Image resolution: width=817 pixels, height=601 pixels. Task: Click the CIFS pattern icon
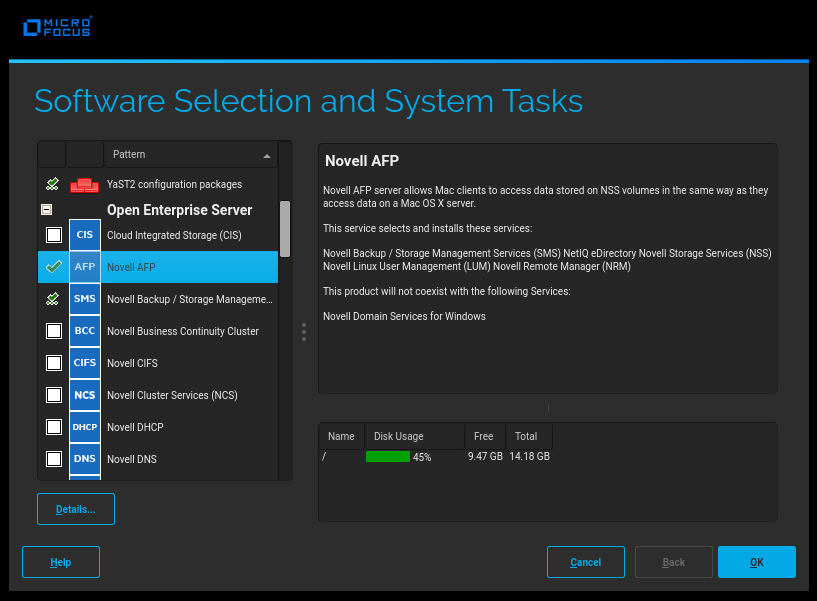[84, 363]
